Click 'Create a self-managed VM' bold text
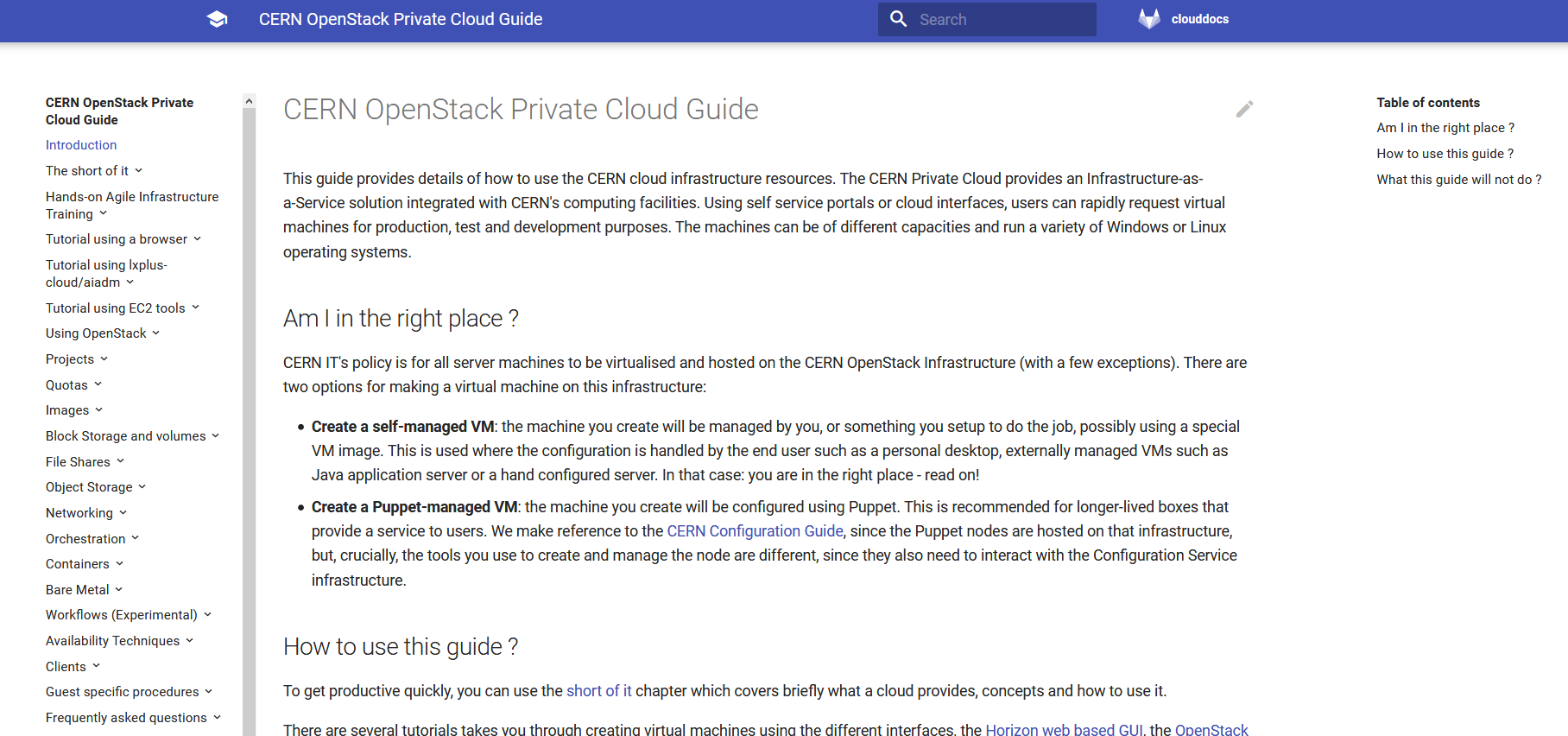The image size is (1568, 736). coord(403,427)
